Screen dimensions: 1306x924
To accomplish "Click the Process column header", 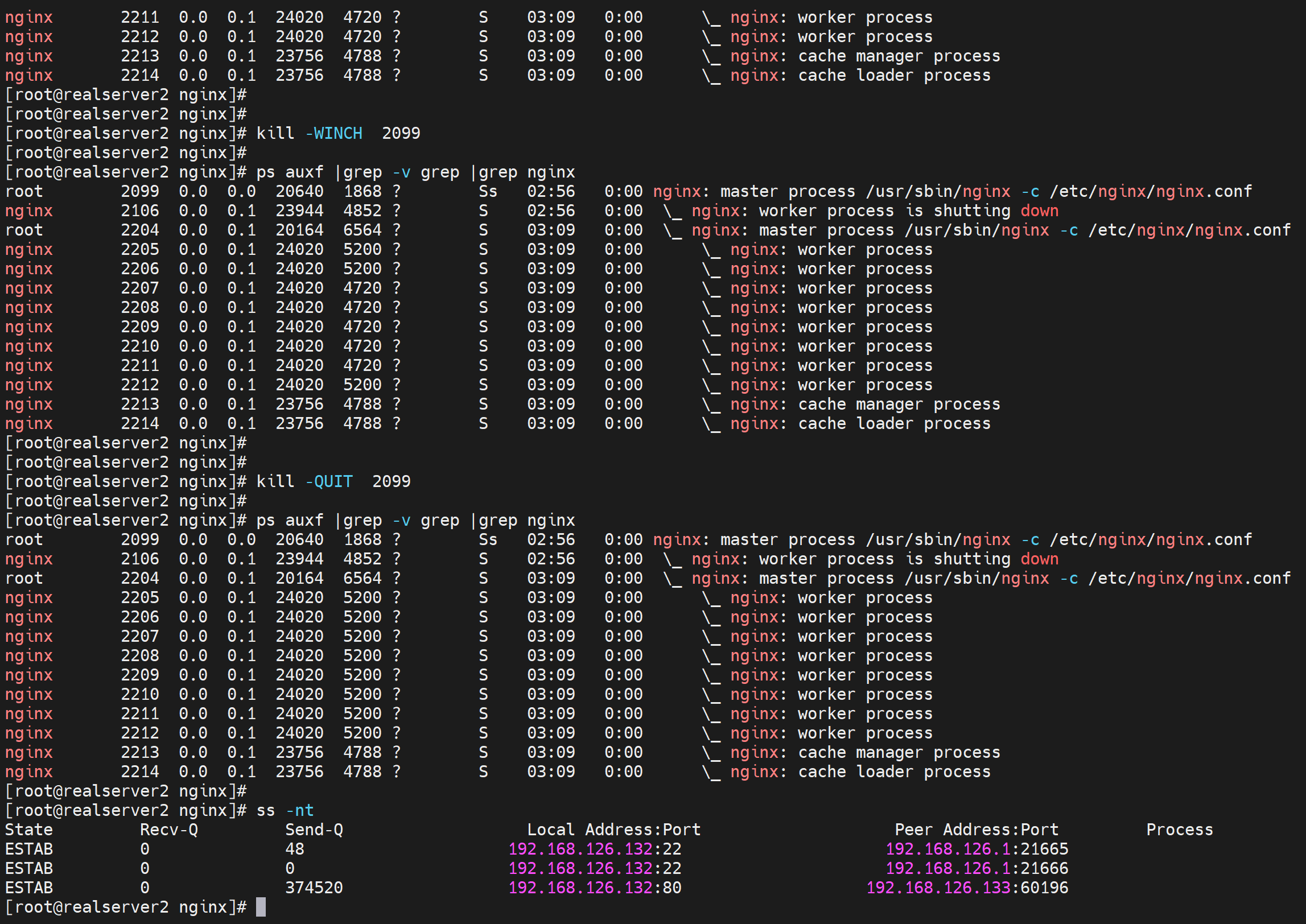I will [1179, 830].
